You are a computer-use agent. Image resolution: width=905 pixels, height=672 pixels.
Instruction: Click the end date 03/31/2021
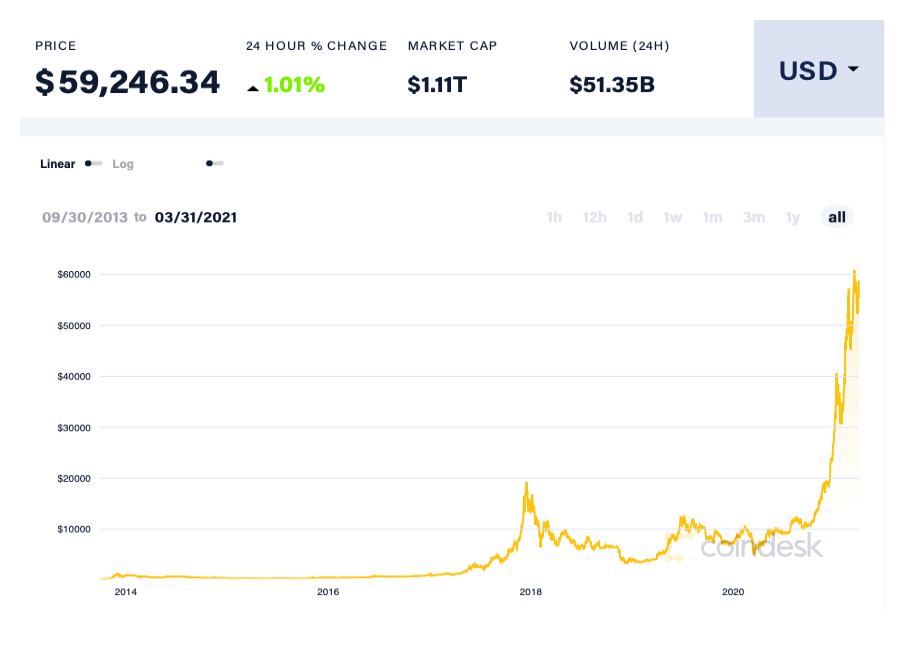(196, 217)
